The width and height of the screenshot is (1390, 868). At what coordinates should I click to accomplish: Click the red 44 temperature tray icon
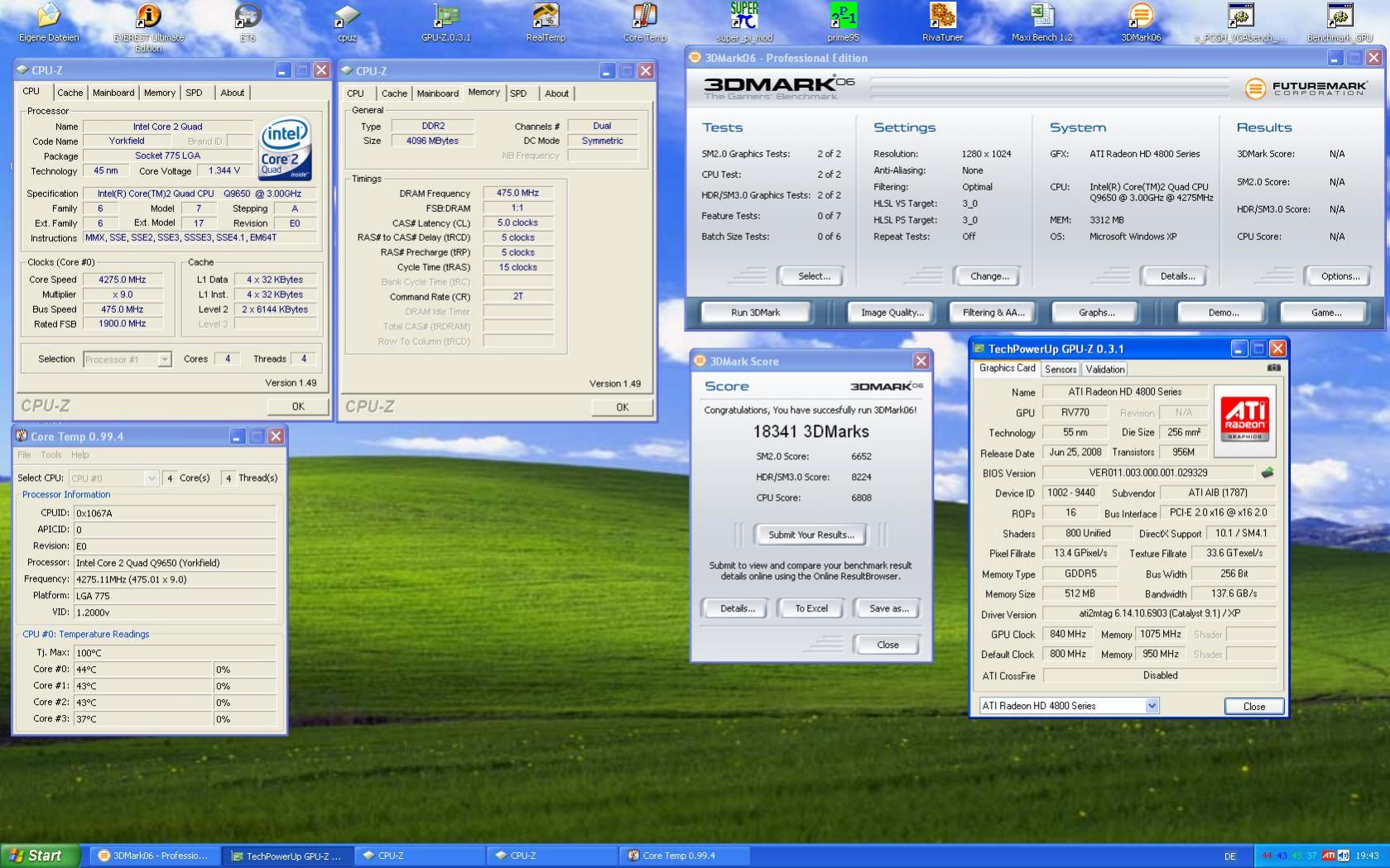(x=1267, y=856)
